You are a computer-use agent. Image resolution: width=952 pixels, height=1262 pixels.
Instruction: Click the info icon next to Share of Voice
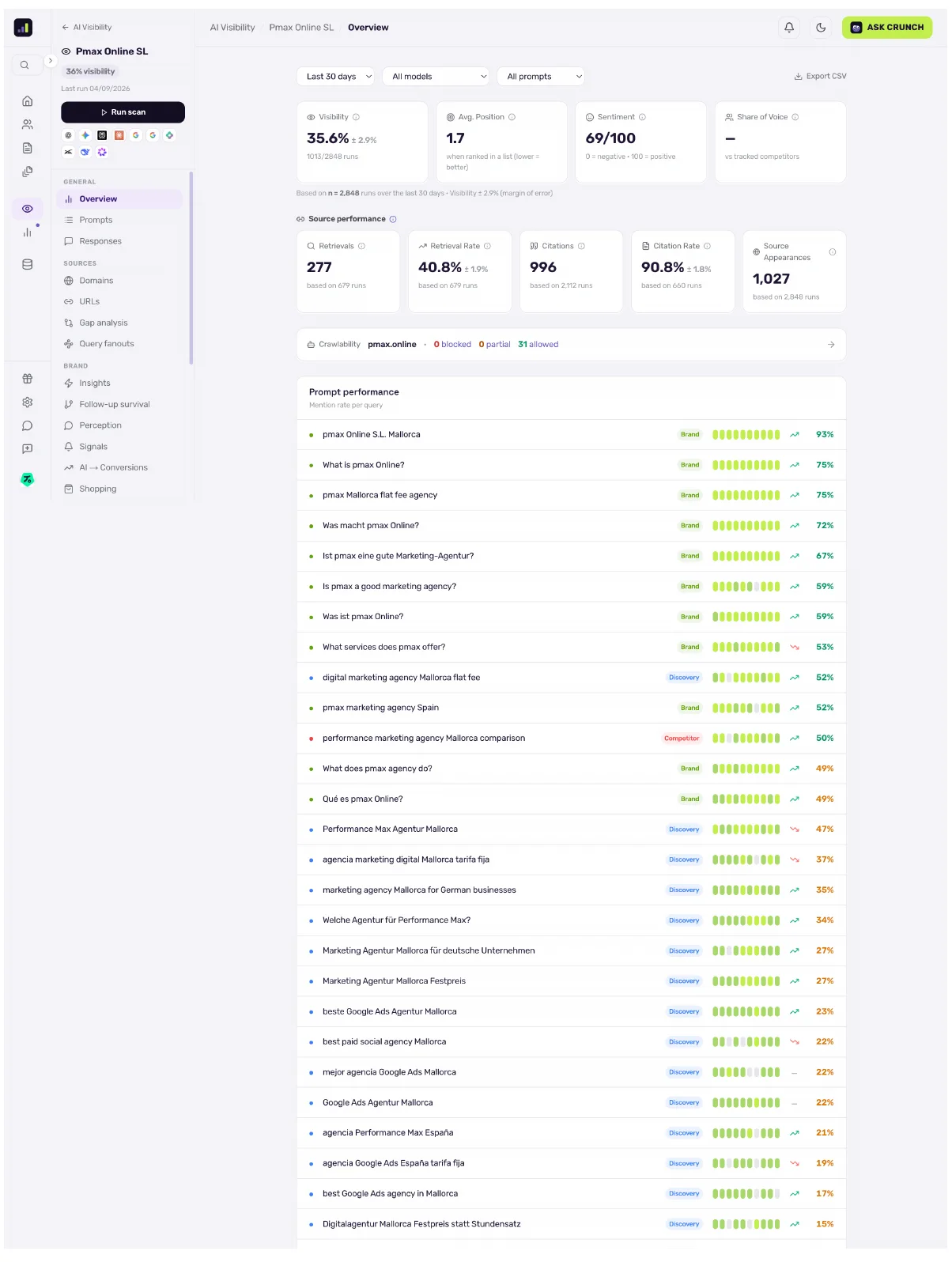(795, 117)
